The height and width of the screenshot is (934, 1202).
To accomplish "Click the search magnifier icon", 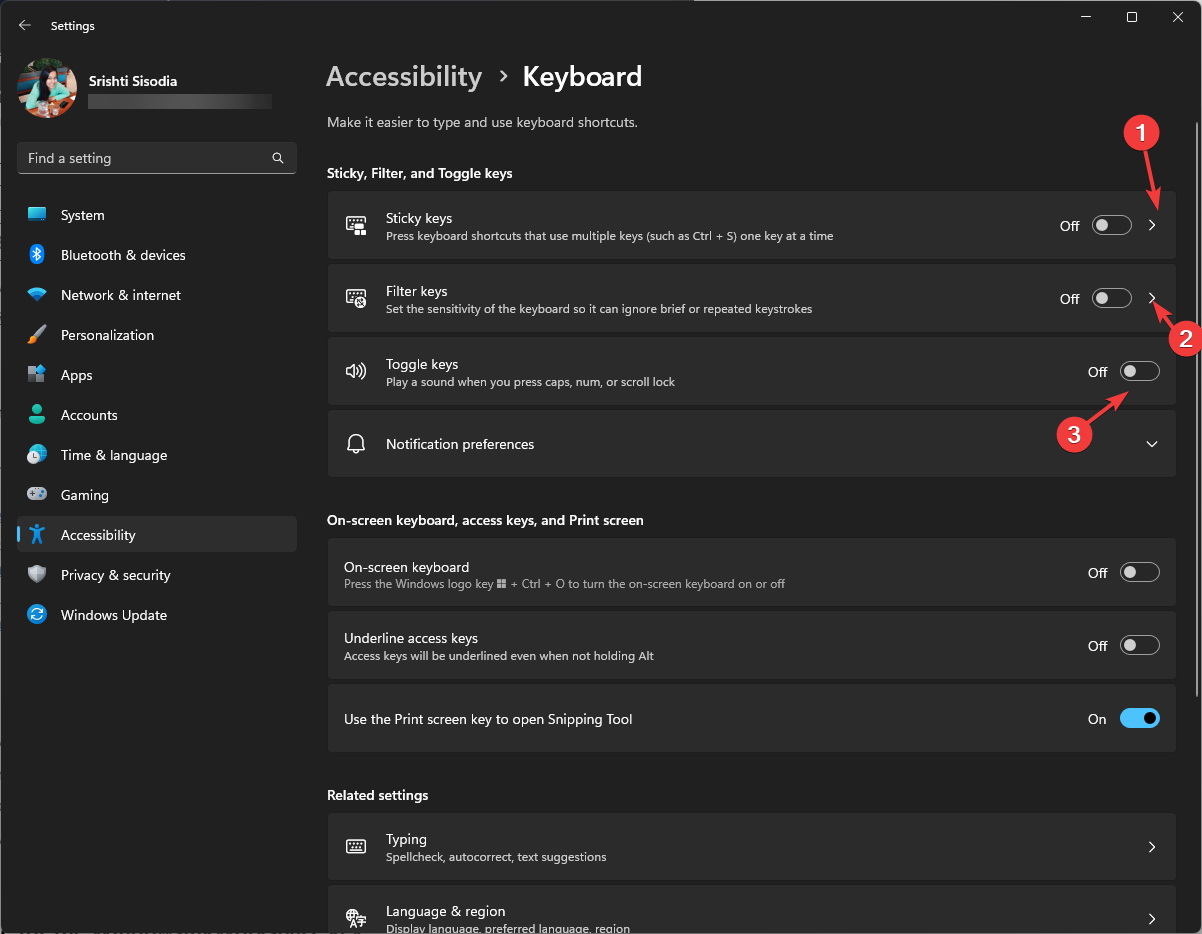I will pos(278,158).
